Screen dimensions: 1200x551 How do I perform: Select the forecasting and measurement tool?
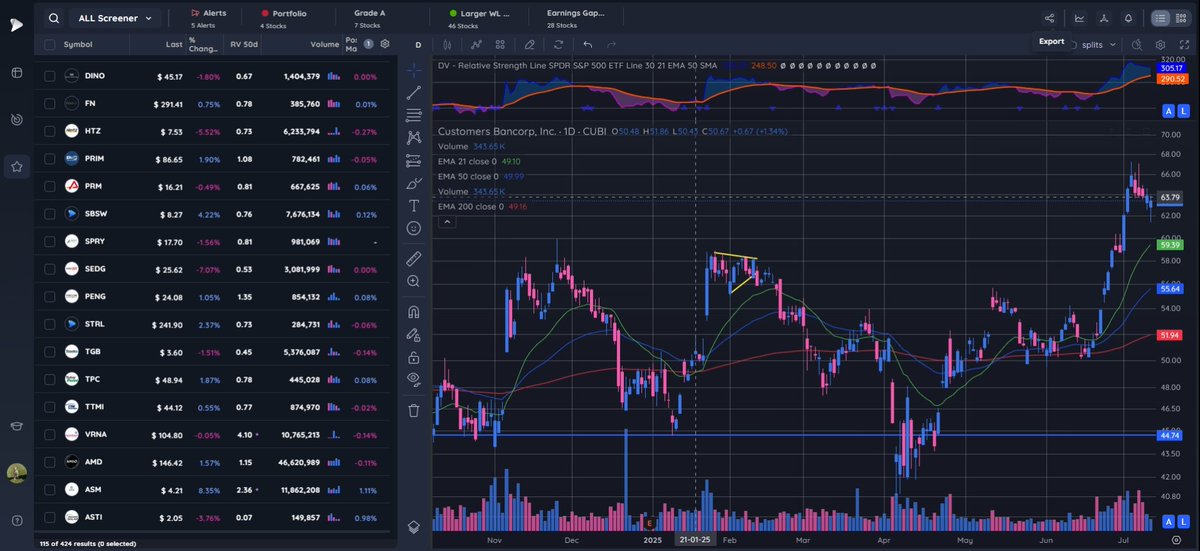click(x=414, y=160)
